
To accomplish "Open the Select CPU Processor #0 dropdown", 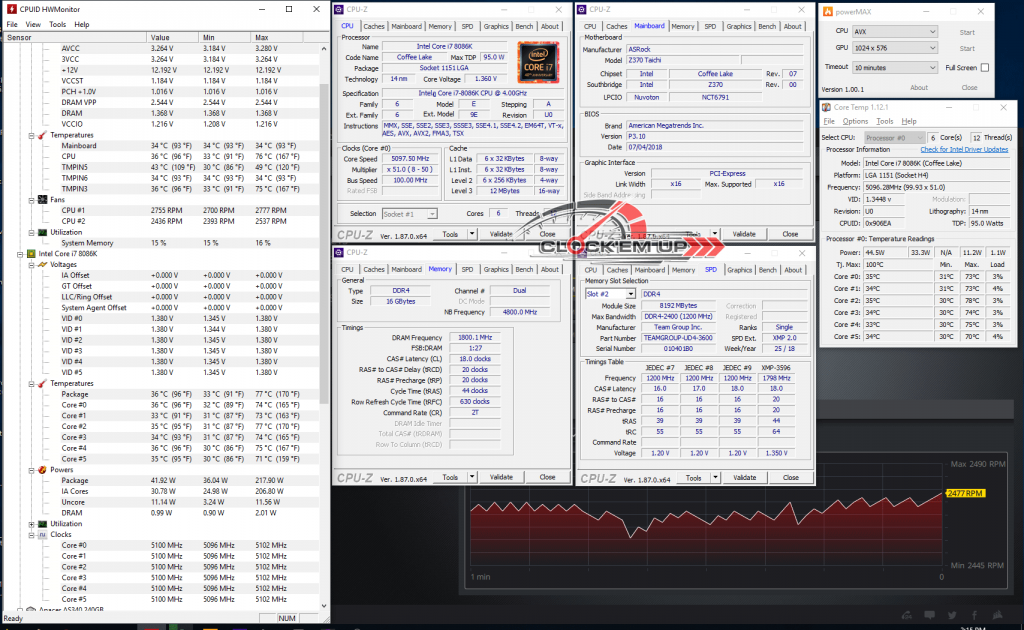I will pyautogui.click(x=894, y=138).
